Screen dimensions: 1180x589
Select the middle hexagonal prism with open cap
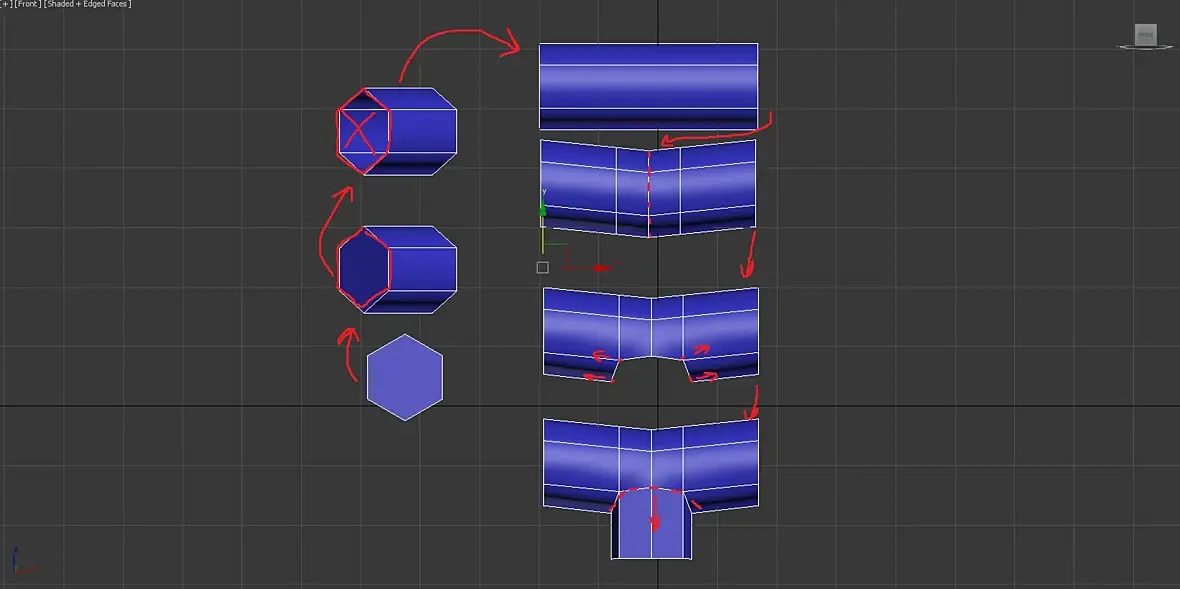pyautogui.click(x=397, y=269)
